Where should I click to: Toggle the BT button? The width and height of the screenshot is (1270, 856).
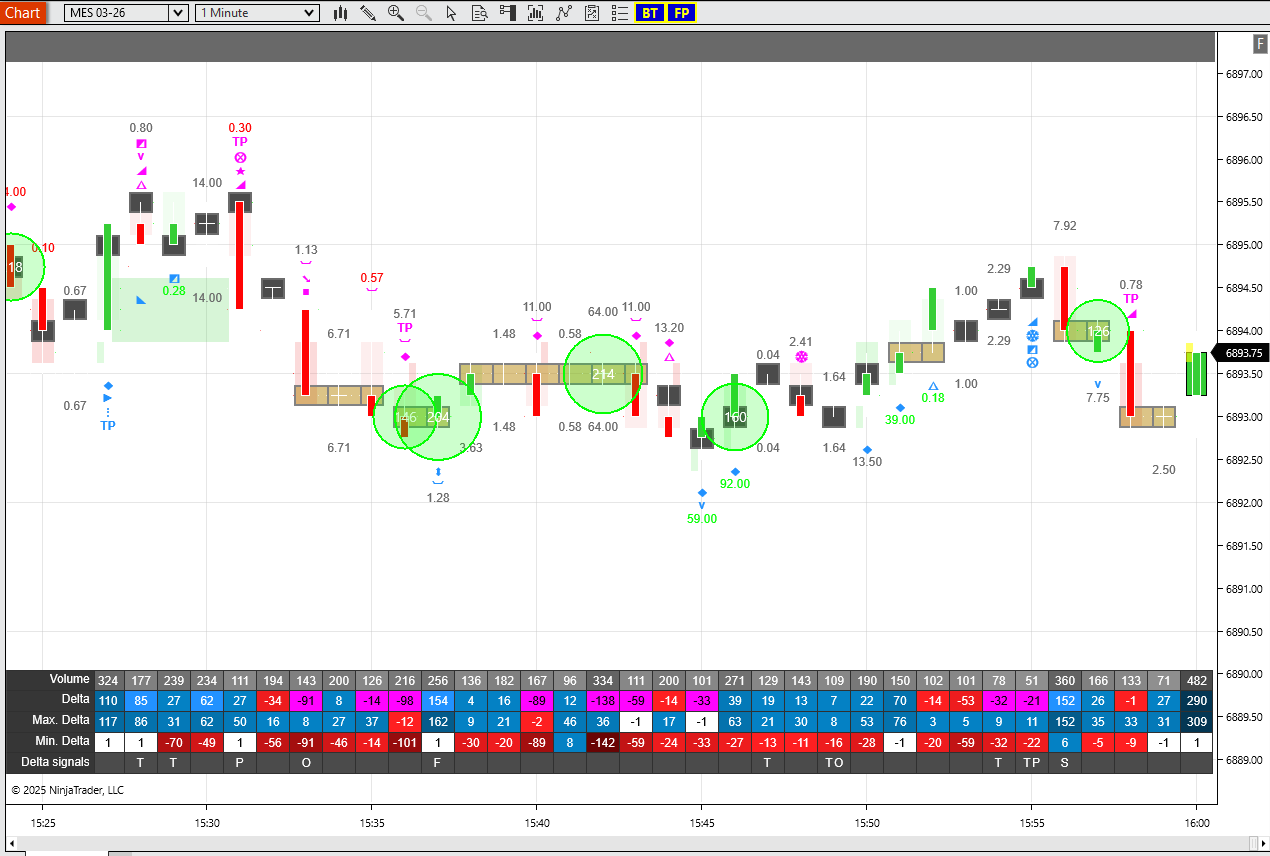(650, 13)
